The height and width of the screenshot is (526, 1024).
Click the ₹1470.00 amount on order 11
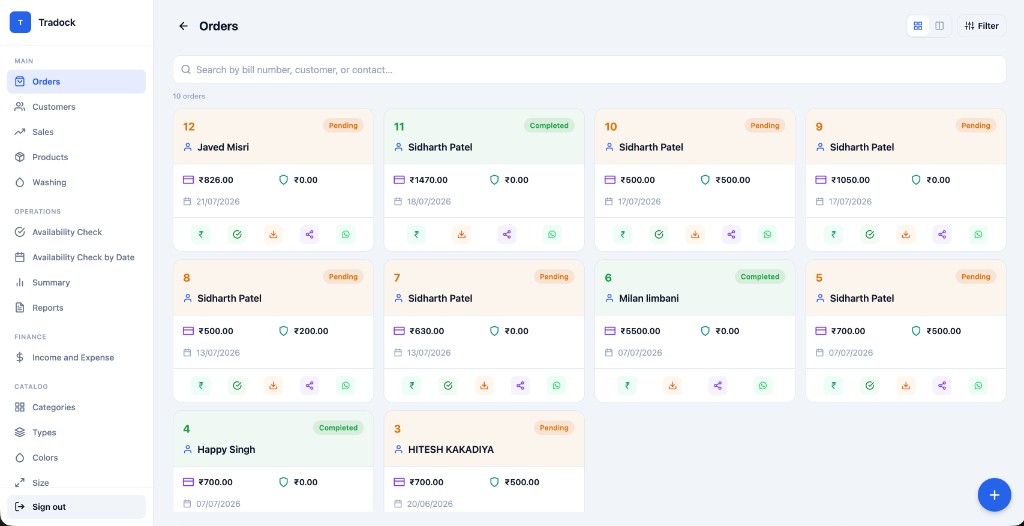pos(428,180)
